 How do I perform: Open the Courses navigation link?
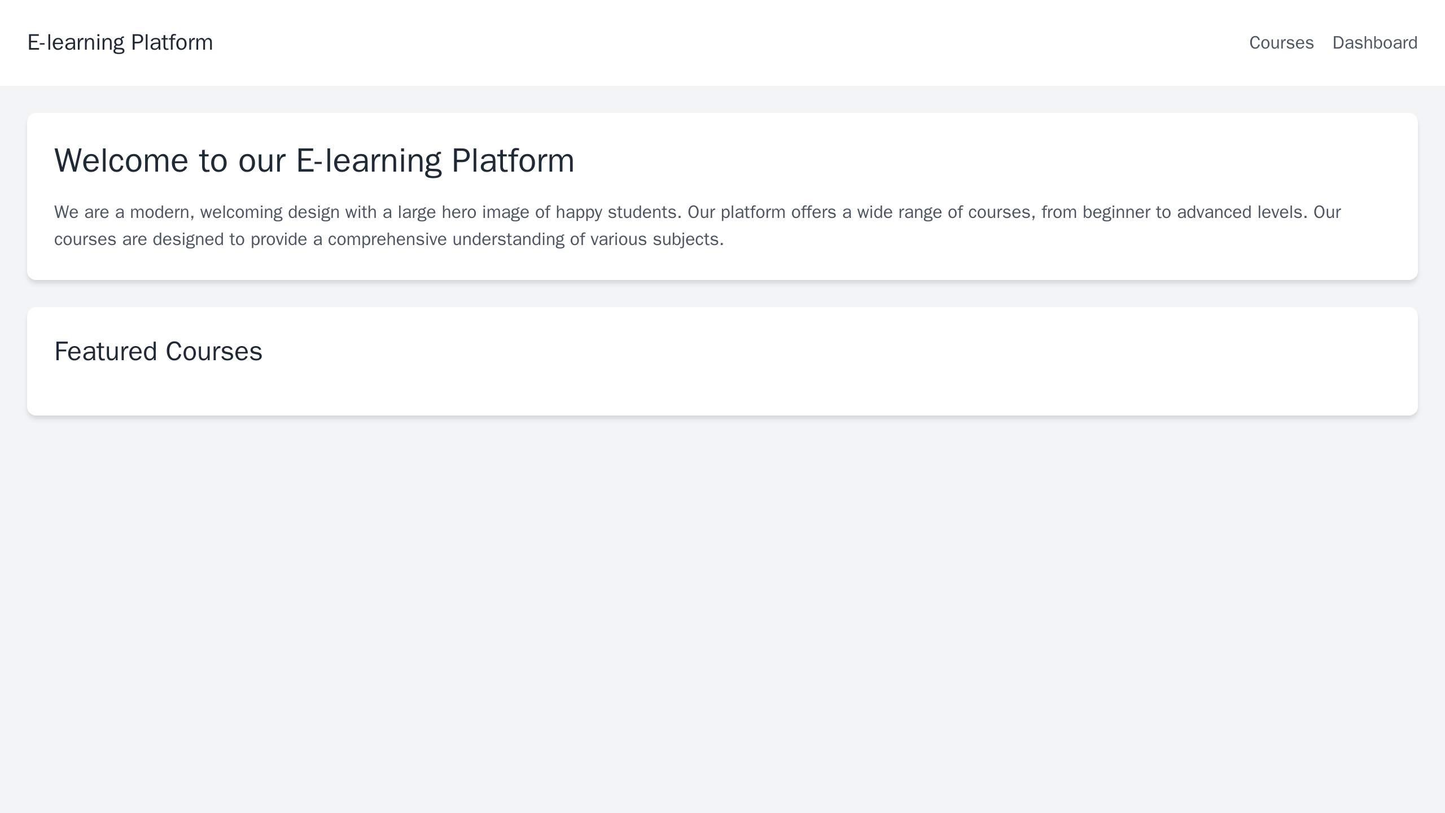[1280, 43]
